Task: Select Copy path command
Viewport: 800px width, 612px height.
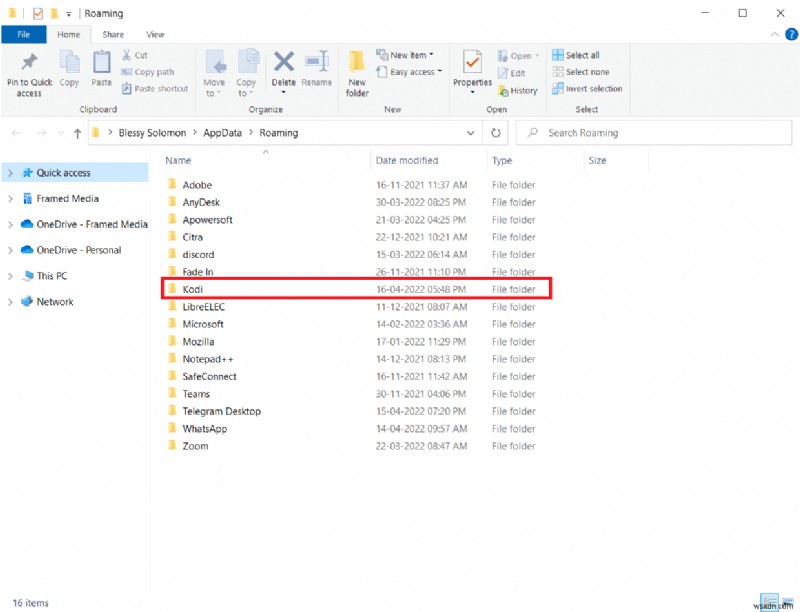Action: coord(148,72)
